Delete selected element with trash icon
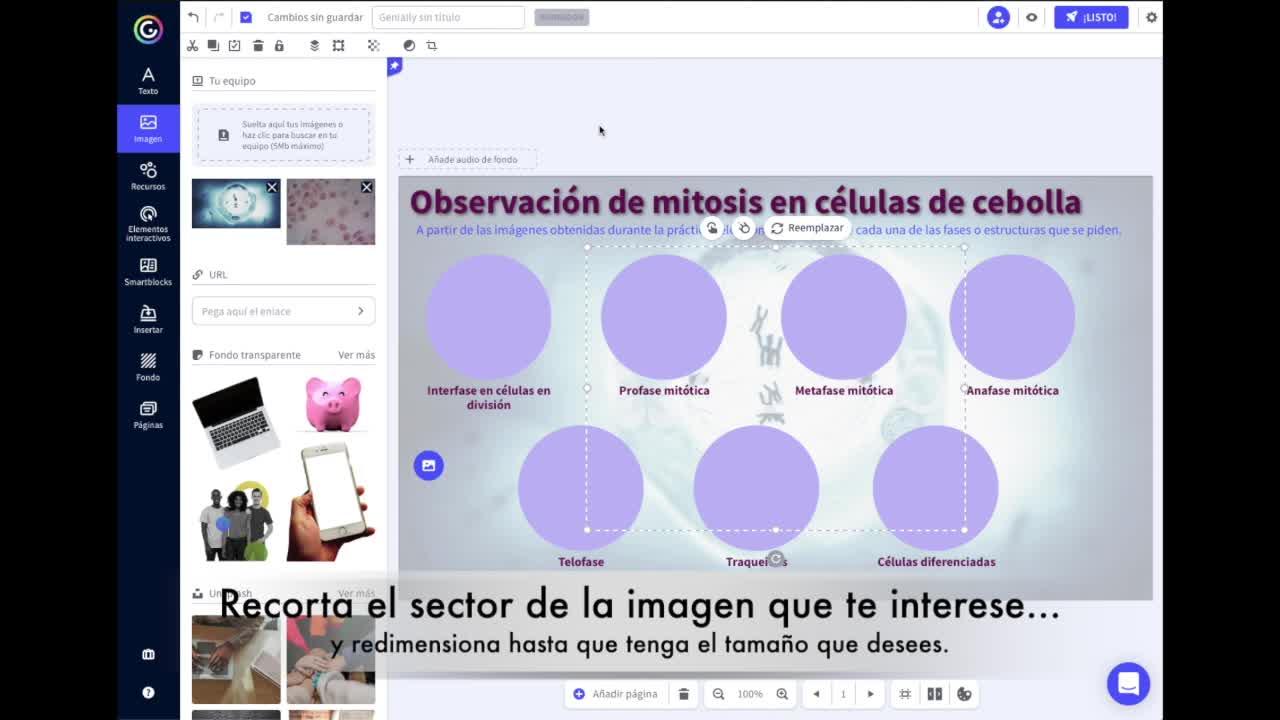1280x720 pixels. [x=258, y=45]
